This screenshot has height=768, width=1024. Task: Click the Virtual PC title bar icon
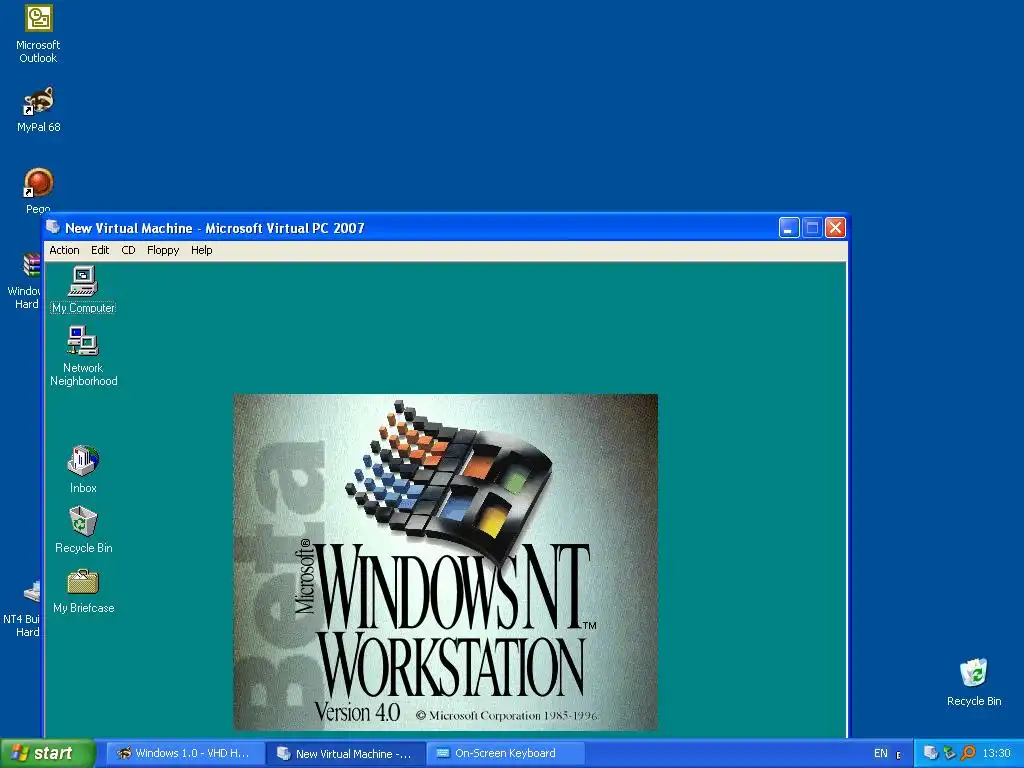[x=54, y=227]
